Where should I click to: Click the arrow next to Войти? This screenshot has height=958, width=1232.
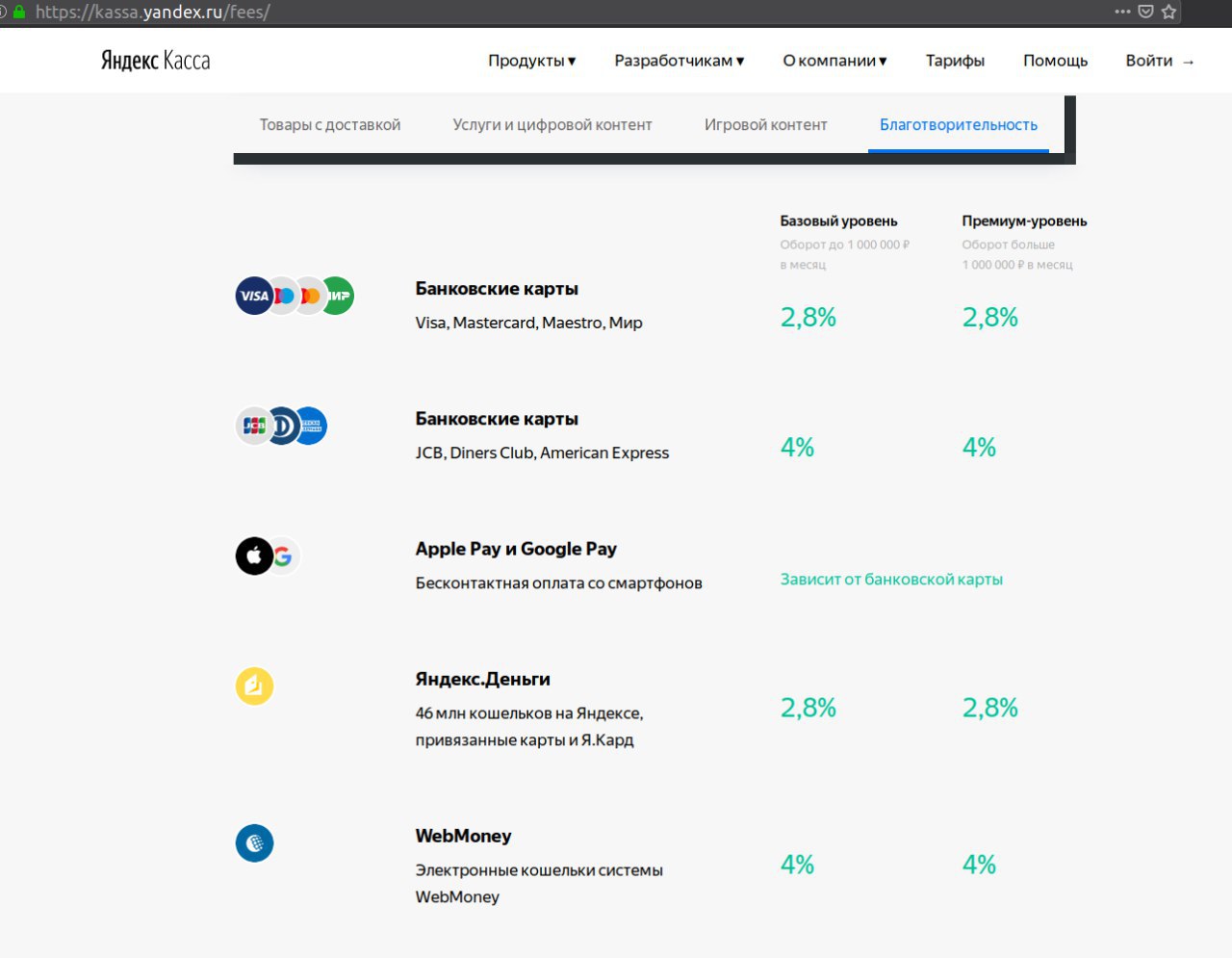click(1189, 62)
